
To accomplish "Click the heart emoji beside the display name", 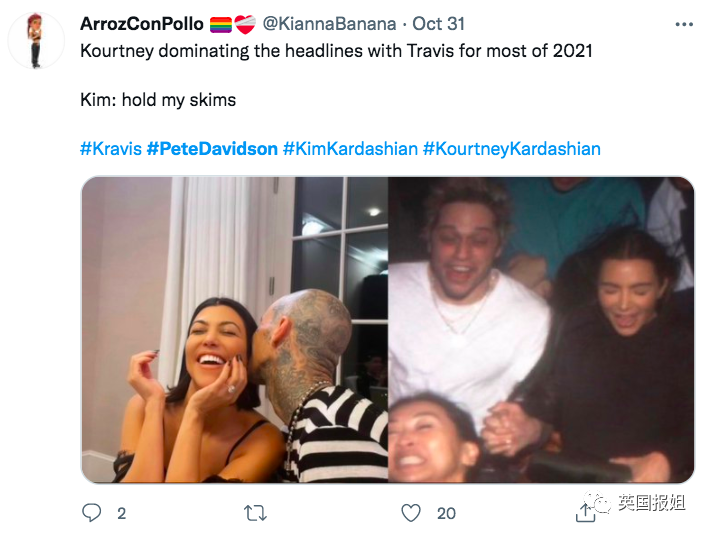I will pos(246,23).
